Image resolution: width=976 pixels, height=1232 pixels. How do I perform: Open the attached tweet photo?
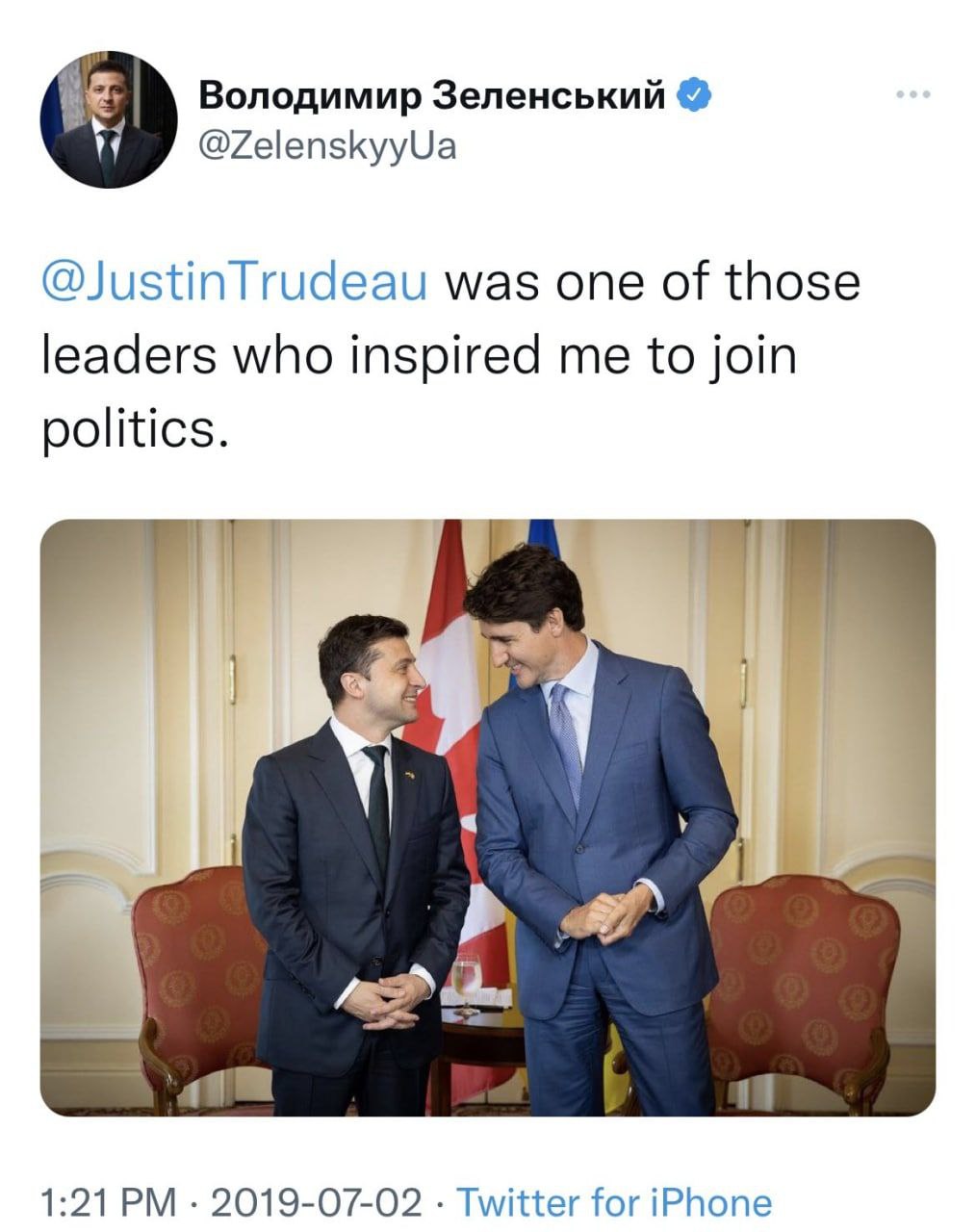click(x=487, y=818)
